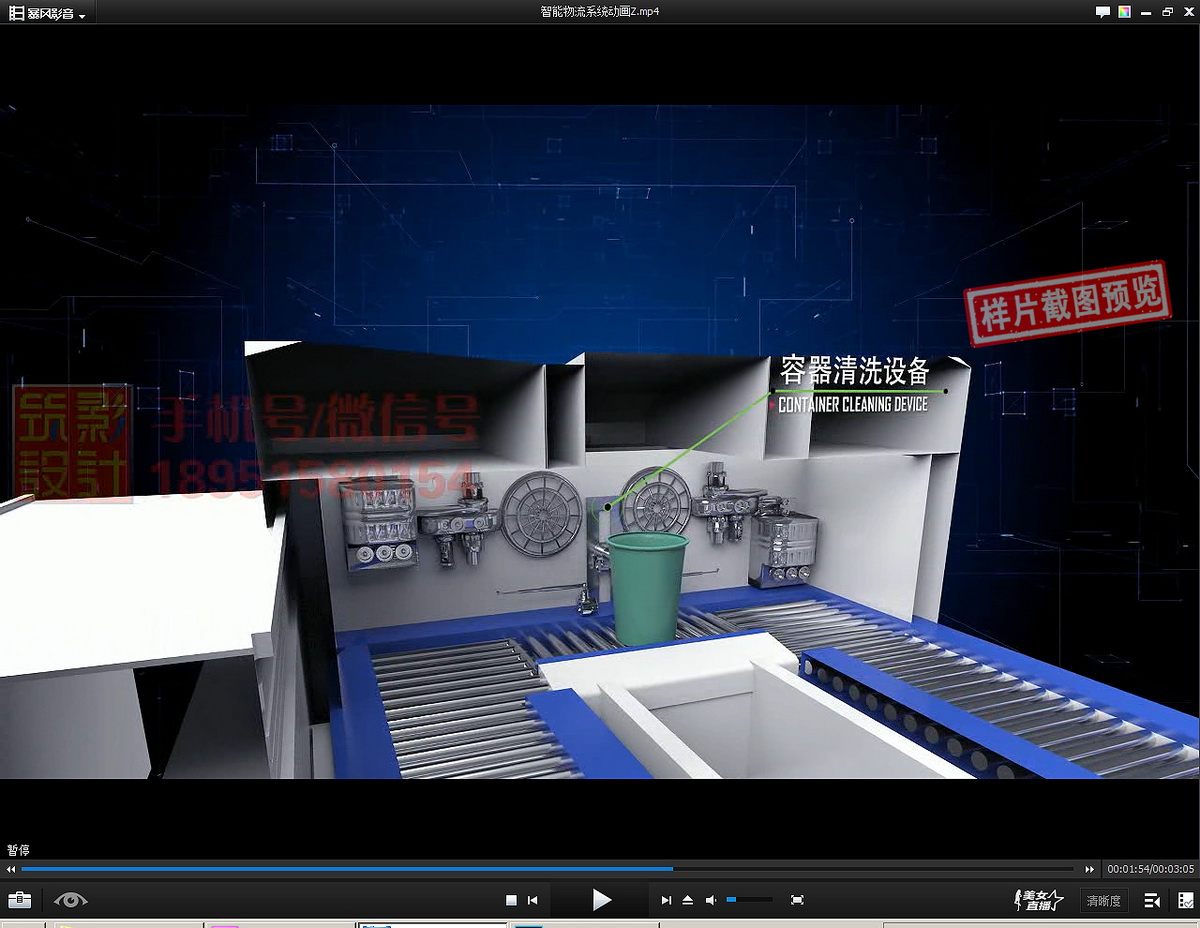Screen dimensions: 1200x928
Task: Click the rewind arrow on the seek bar
Action: pos(12,870)
